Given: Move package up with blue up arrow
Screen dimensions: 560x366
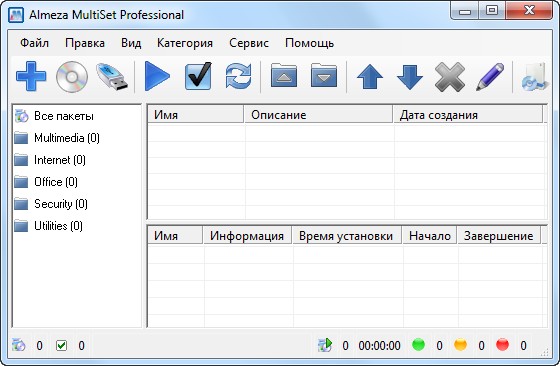Looking at the screenshot, I should coord(370,77).
